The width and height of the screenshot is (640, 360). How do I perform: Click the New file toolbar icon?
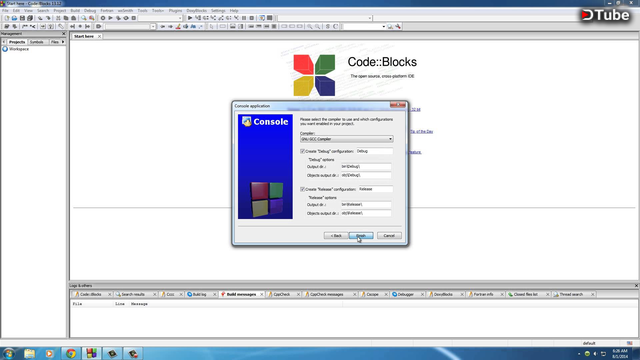click(7, 18)
